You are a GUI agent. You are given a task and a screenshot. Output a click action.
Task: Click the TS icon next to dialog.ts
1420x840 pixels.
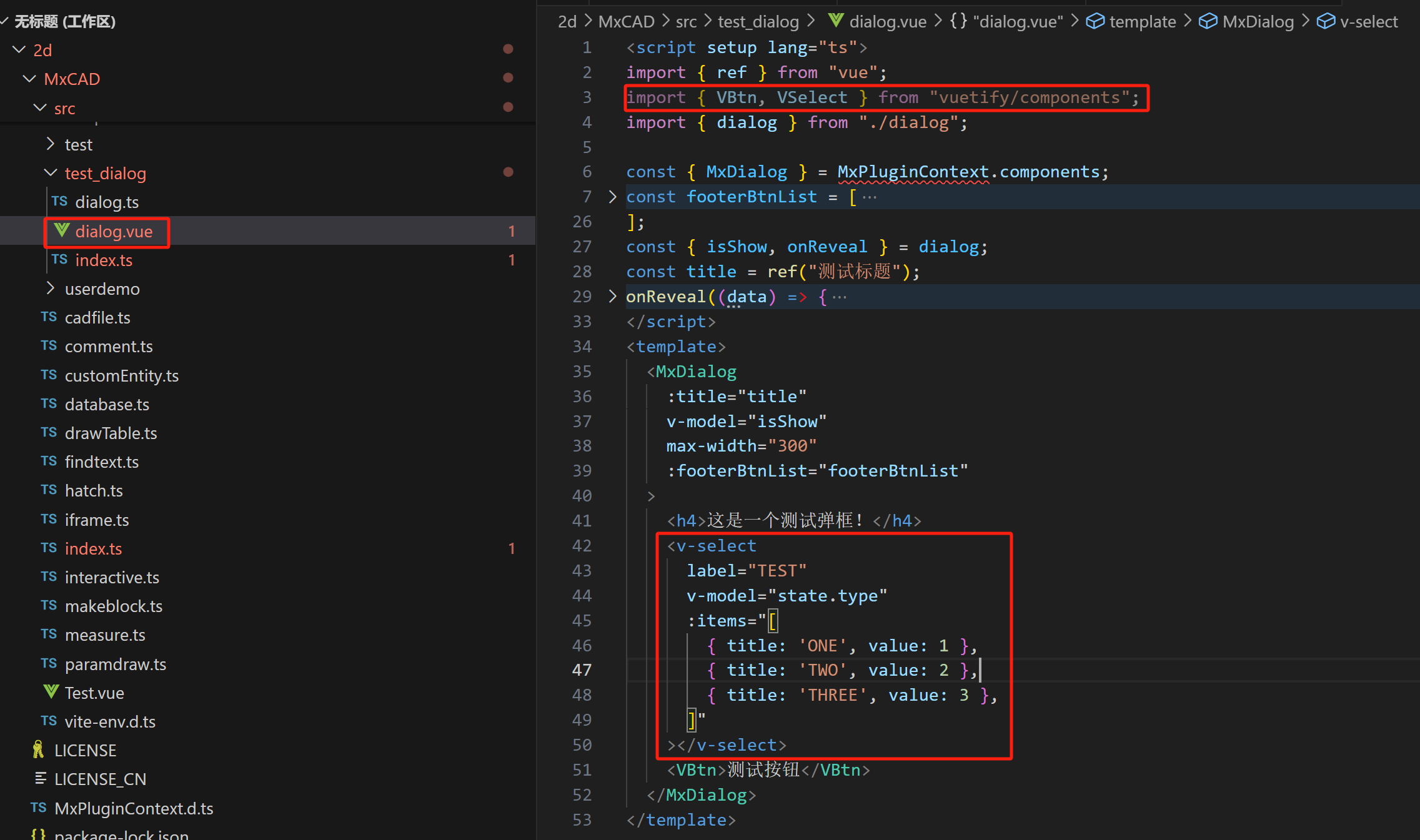59,201
